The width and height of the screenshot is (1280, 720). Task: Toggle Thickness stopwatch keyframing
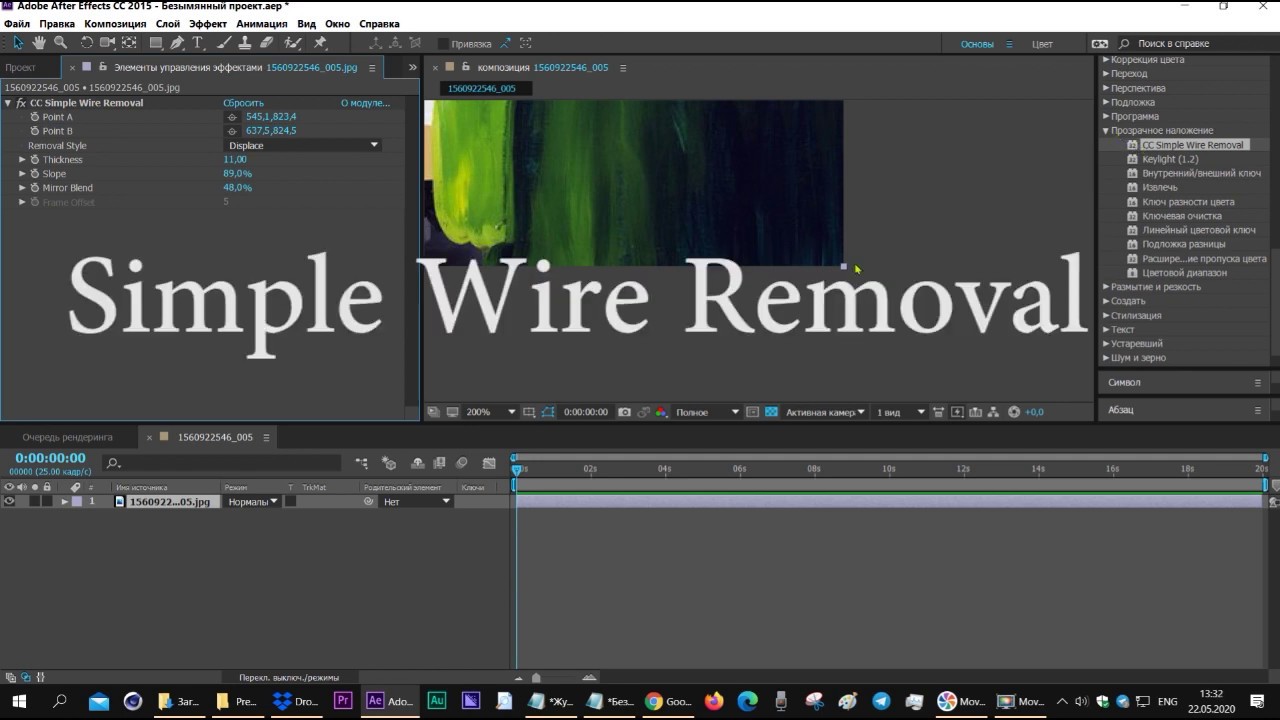[34, 160]
